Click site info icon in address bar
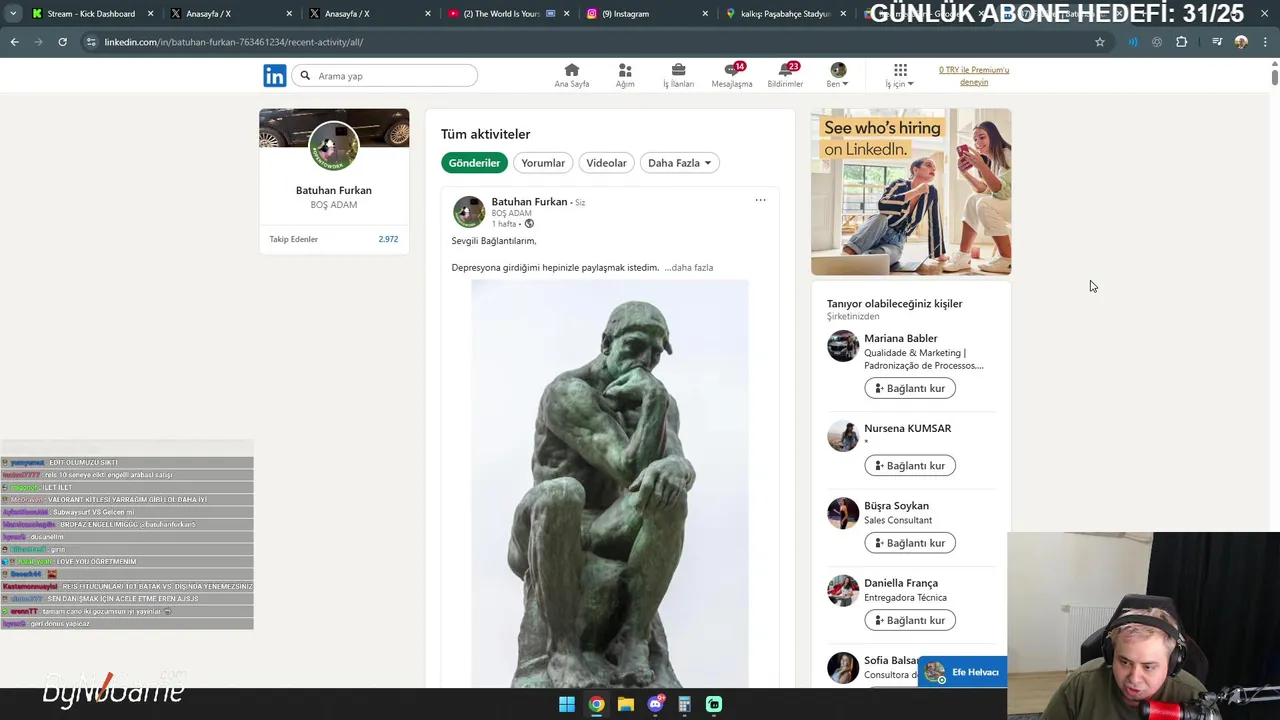 coord(91,42)
